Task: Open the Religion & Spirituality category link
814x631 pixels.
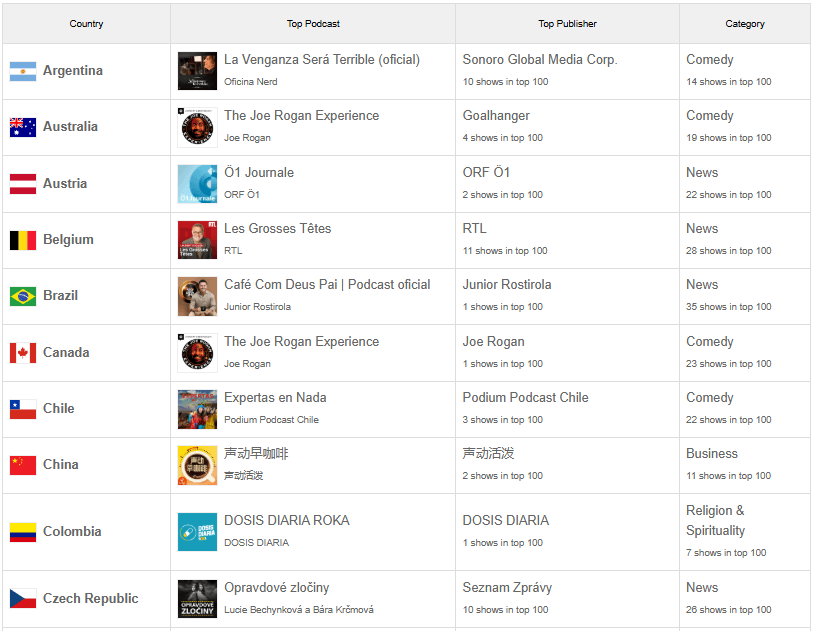Action: pos(715,520)
